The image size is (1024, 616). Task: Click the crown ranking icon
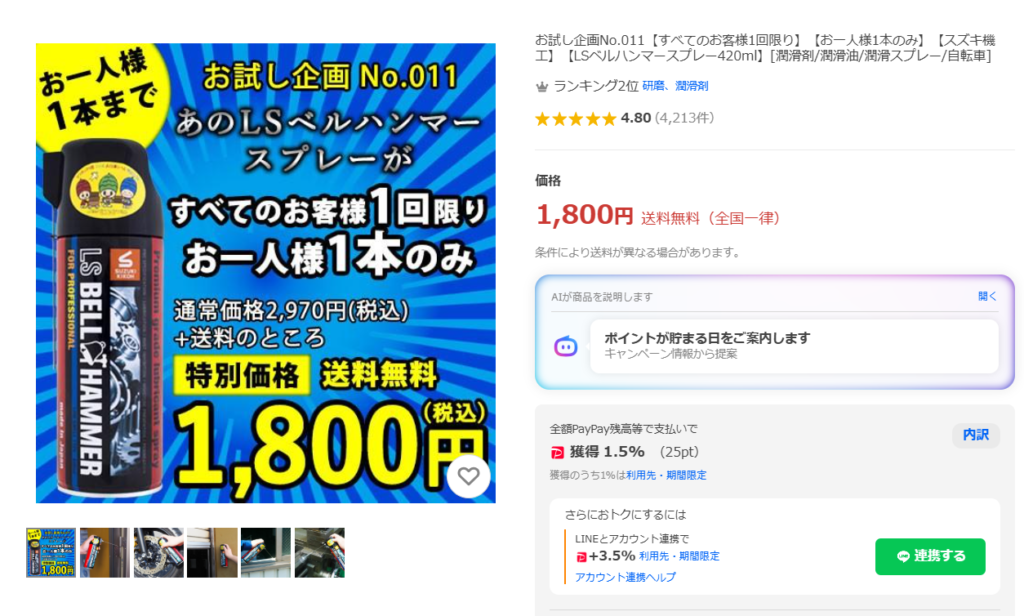pos(541,86)
